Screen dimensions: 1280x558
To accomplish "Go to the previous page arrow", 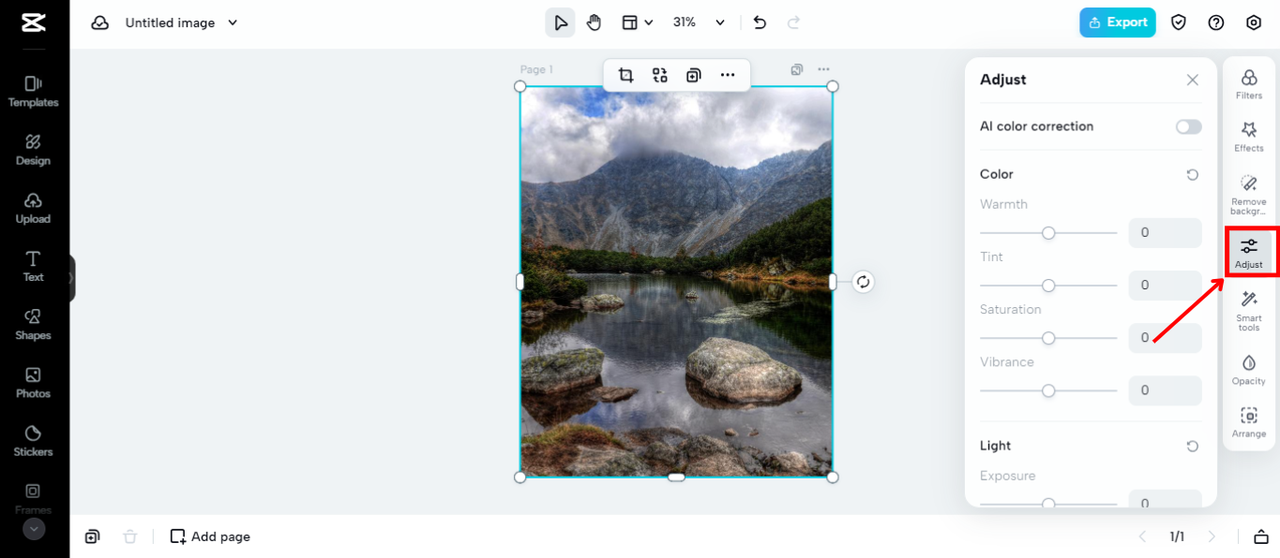I will click(1143, 537).
